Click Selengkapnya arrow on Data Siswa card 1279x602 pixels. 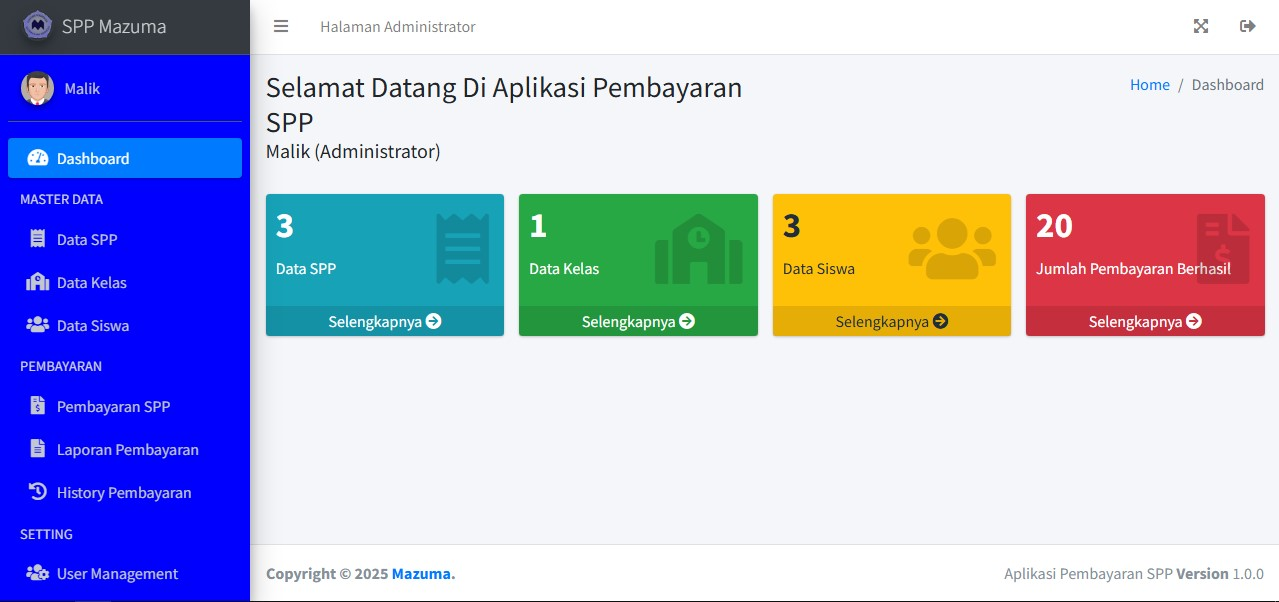click(x=940, y=321)
